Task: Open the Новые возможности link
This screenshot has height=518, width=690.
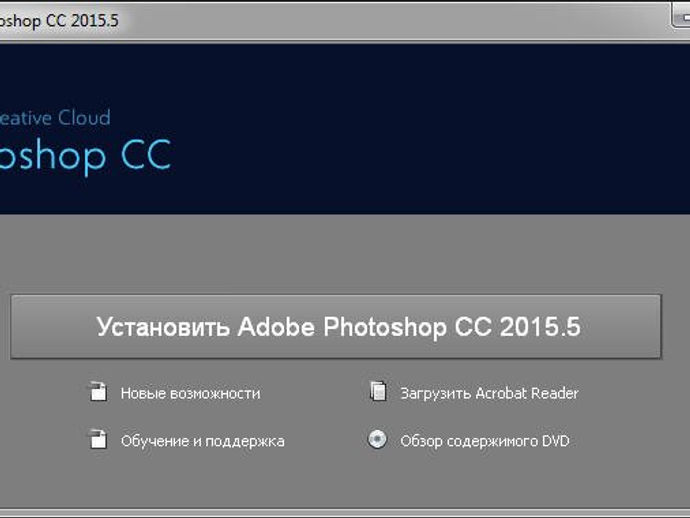Action: point(191,393)
